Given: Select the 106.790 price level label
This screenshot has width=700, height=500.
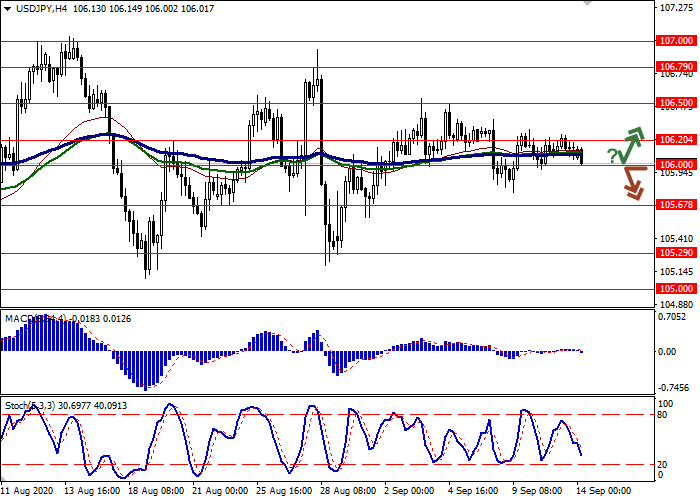Looking at the screenshot, I should (676, 68).
